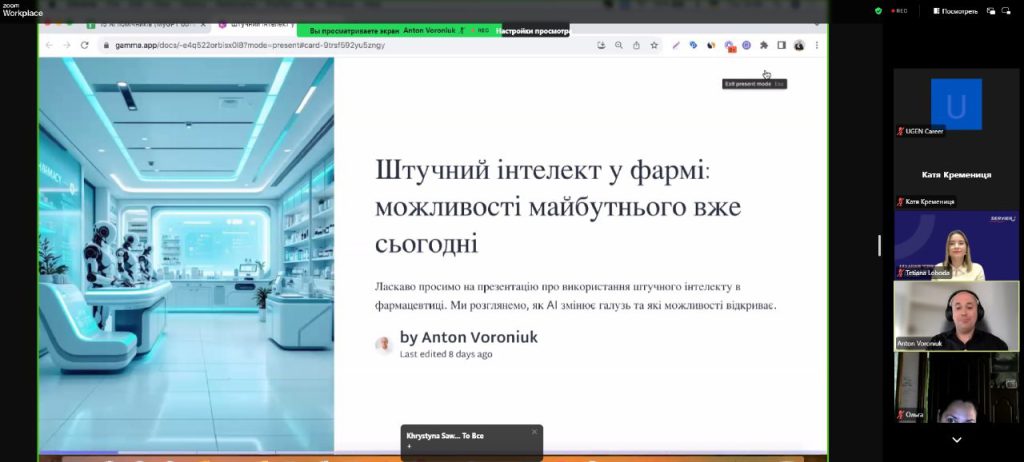Click the share page icon in address bar
1024x462 pixels.
[636, 45]
